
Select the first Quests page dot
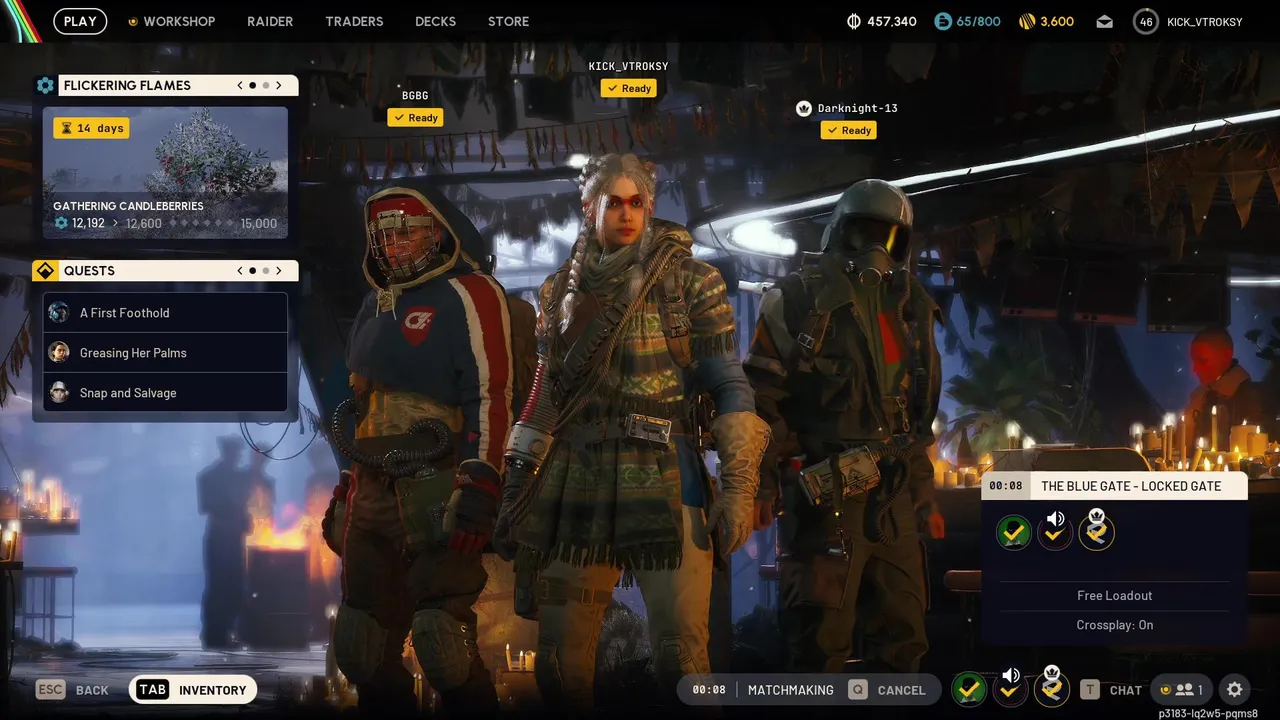pyautogui.click(x=252, y=271)
